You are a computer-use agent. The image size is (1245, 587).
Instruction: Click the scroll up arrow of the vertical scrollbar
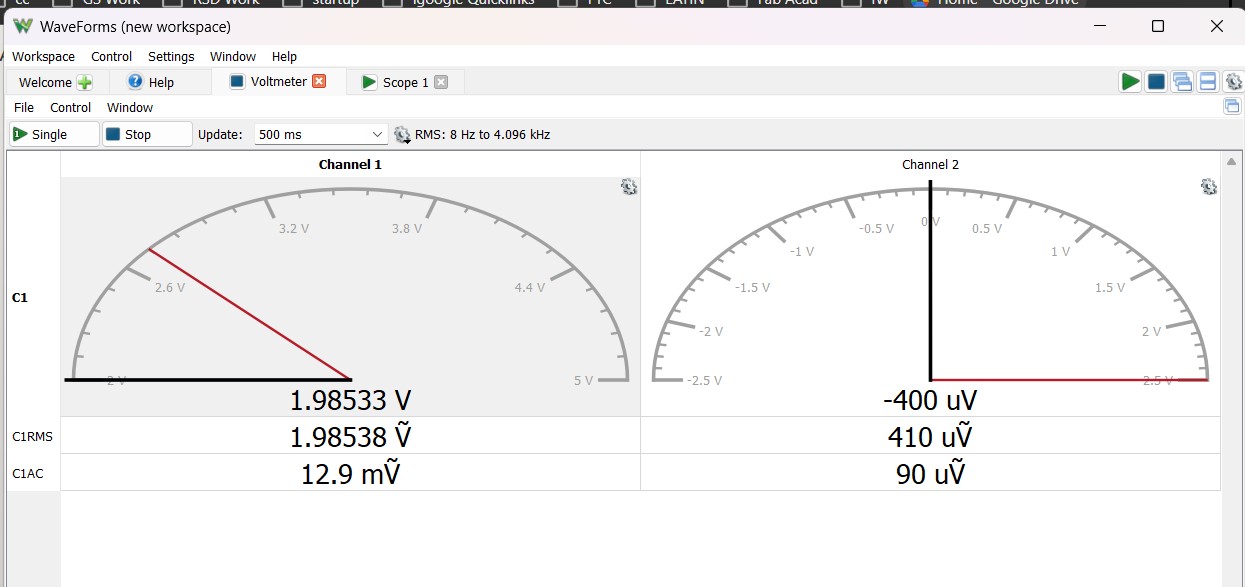point(1232,161)
